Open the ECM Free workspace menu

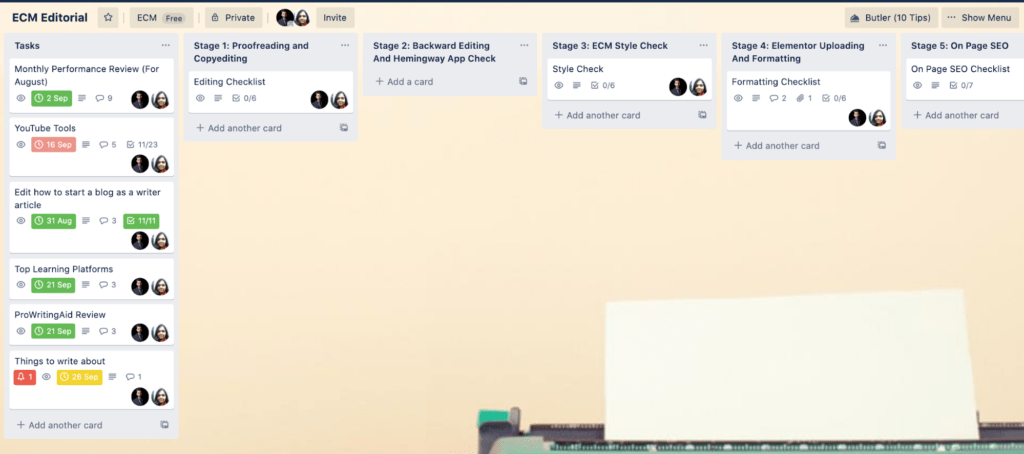coord(158,18)
